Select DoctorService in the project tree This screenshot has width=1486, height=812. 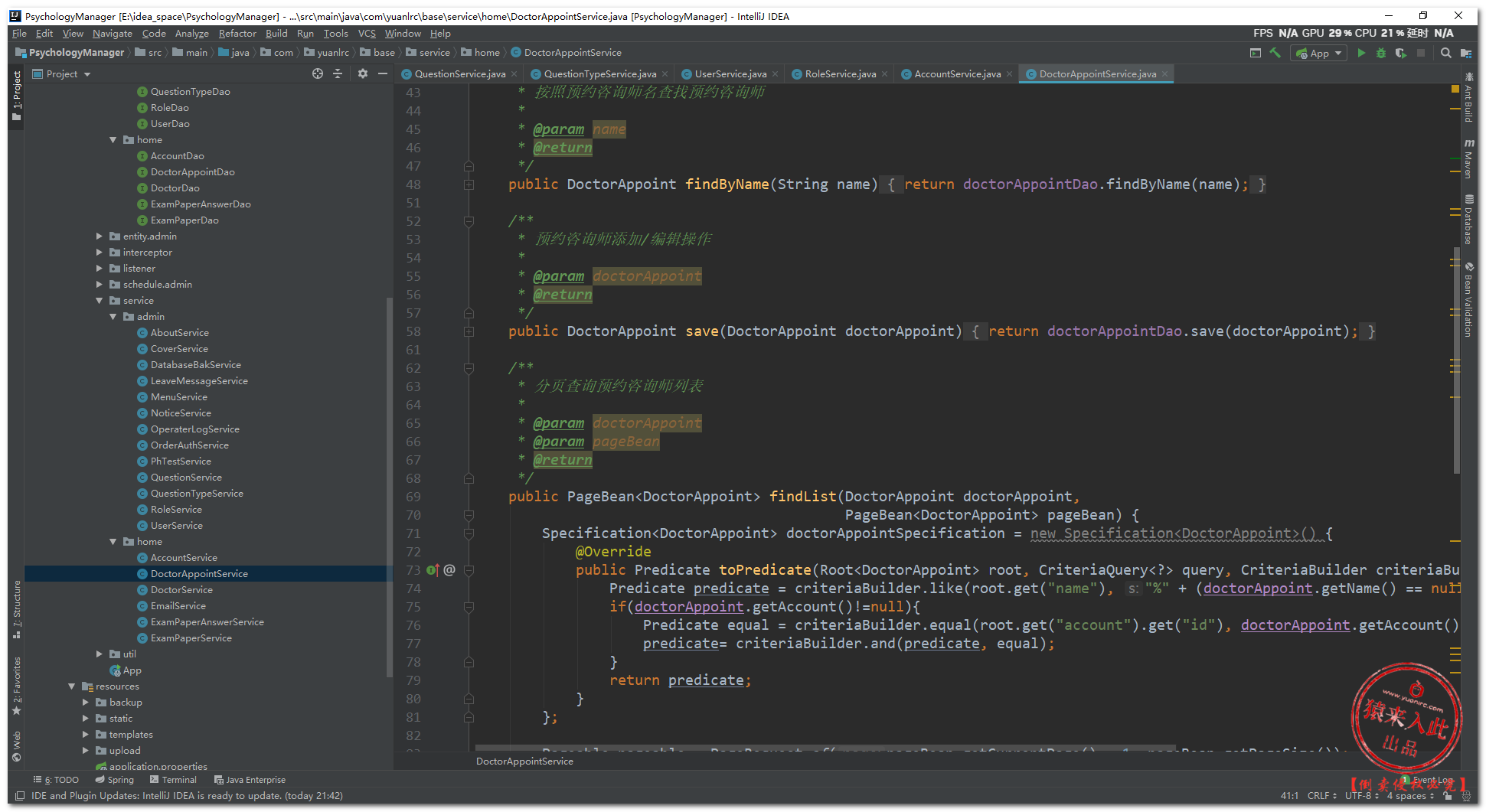[181, 590]
